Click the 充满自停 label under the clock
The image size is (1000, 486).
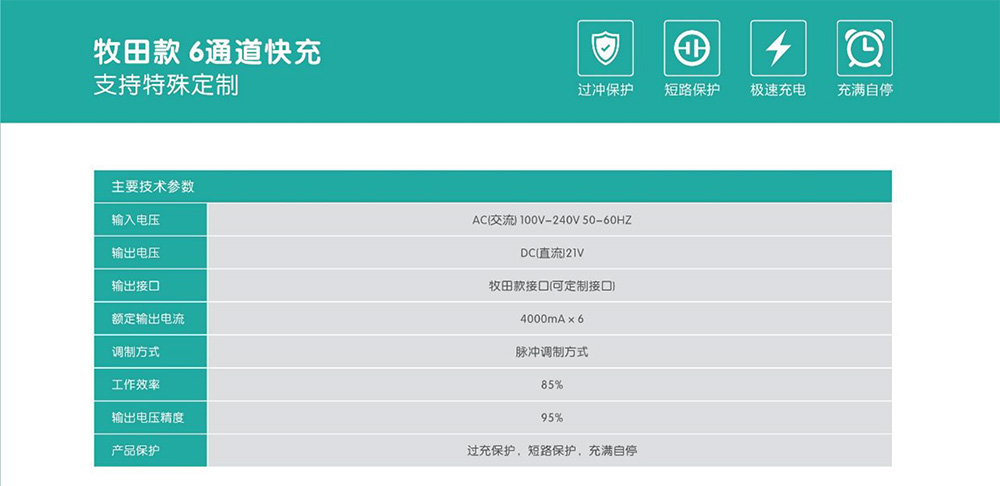(865, 90)
